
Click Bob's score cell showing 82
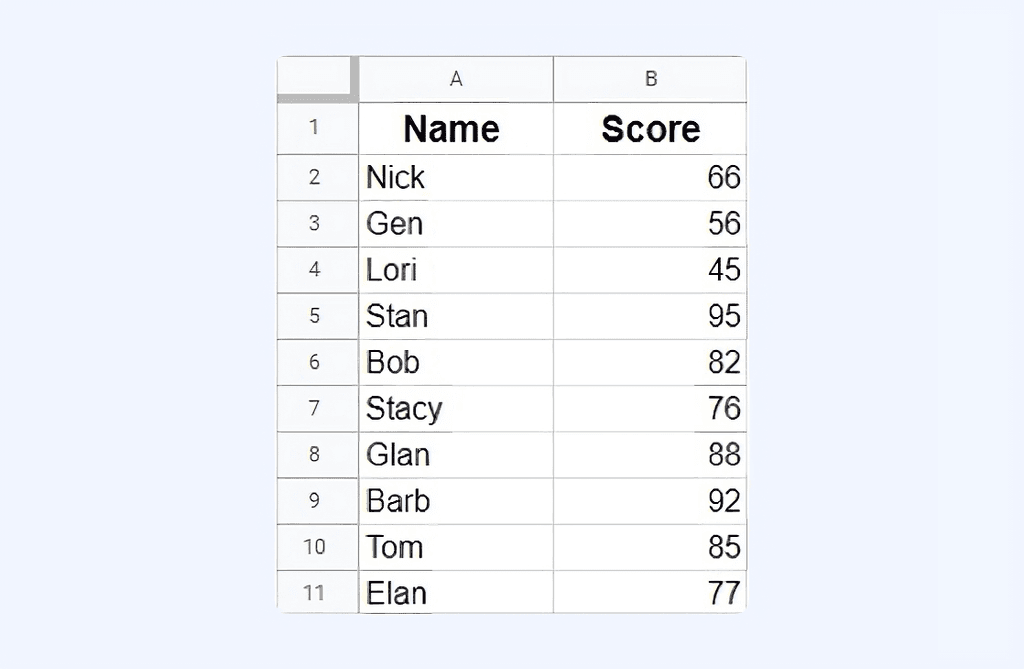point(650,362)
